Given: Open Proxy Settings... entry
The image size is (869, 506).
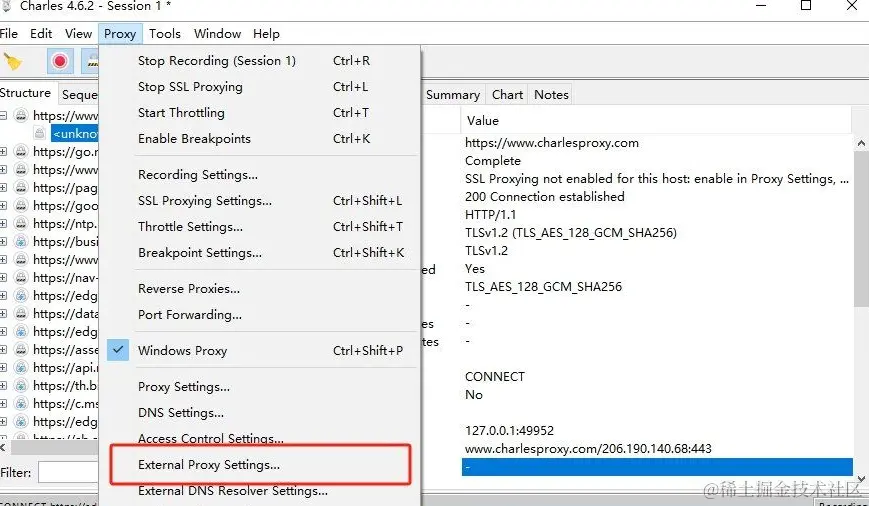Looking at the screenshot, I should 261,387.
